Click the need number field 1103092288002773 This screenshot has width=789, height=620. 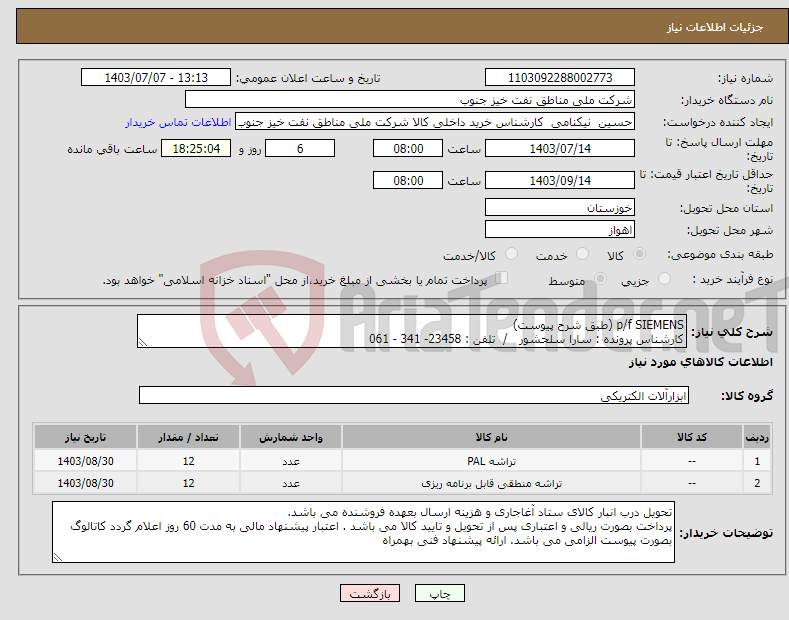coord(560,78)
